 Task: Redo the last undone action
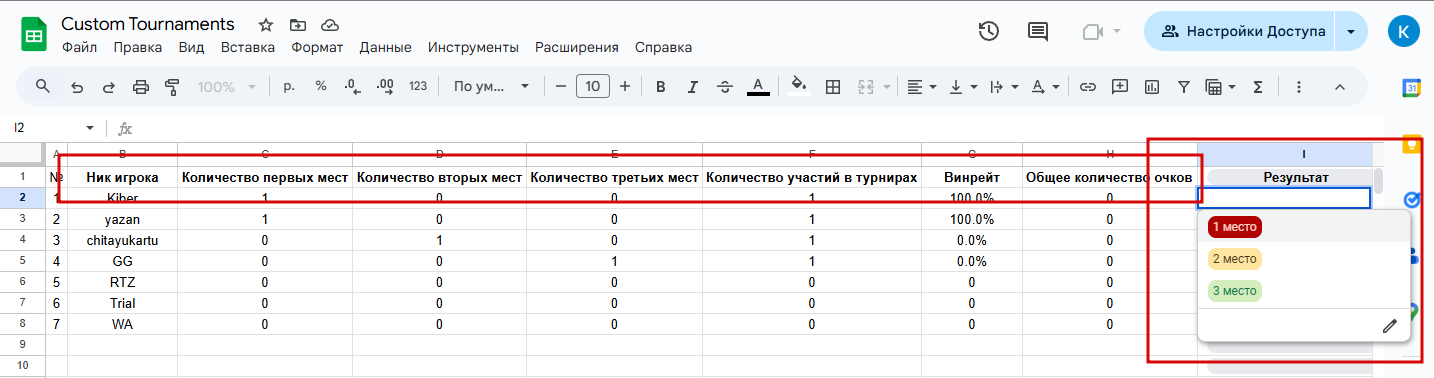(x=108, y=87)
